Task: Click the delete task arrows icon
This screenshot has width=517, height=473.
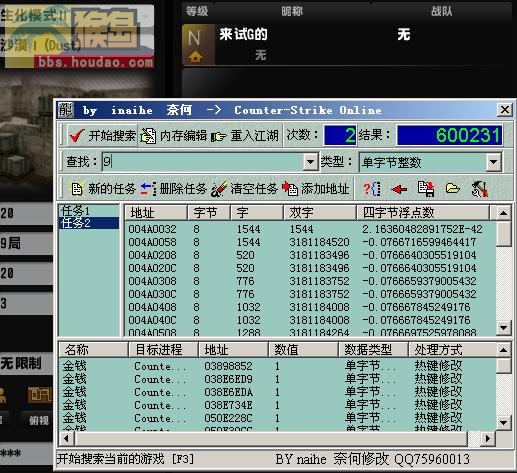Action: point(148,189)
